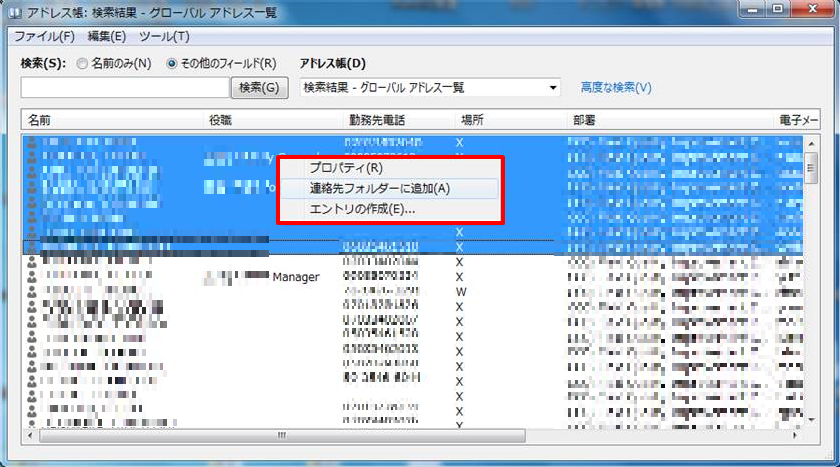Screen dimensions: 840x467
Task: Click the vertical scrollbar down arrow
Action: pos(811,422)
